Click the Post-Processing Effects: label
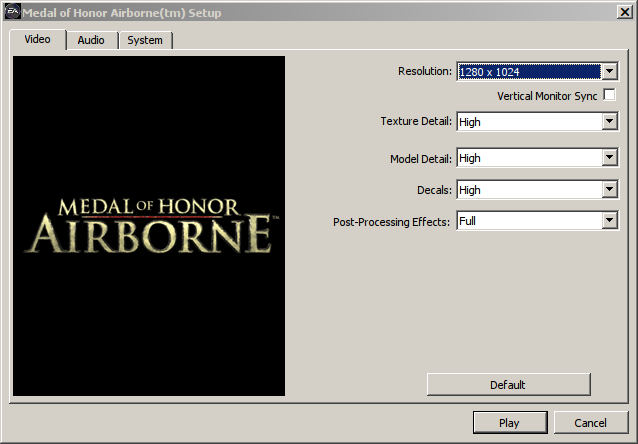The image size is (638, 444). click(x=391, y=222)
